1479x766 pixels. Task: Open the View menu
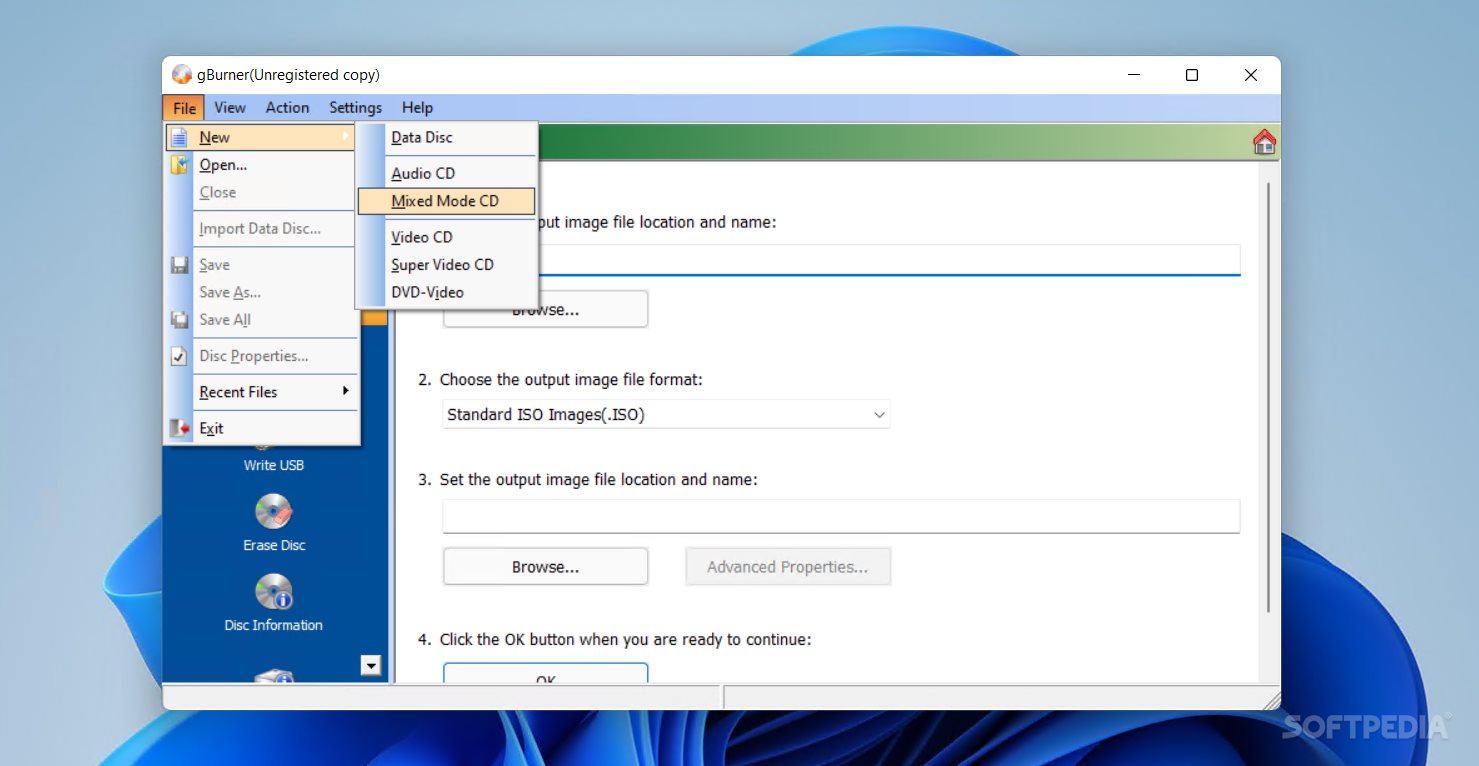[230, 108]
